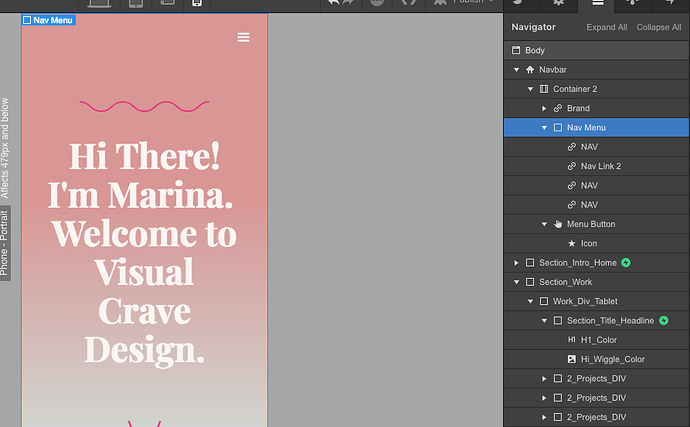Expand the Brand element arrow
This screenshot has width=690, height=427.
pyautogui.click(x=544, y=108)
